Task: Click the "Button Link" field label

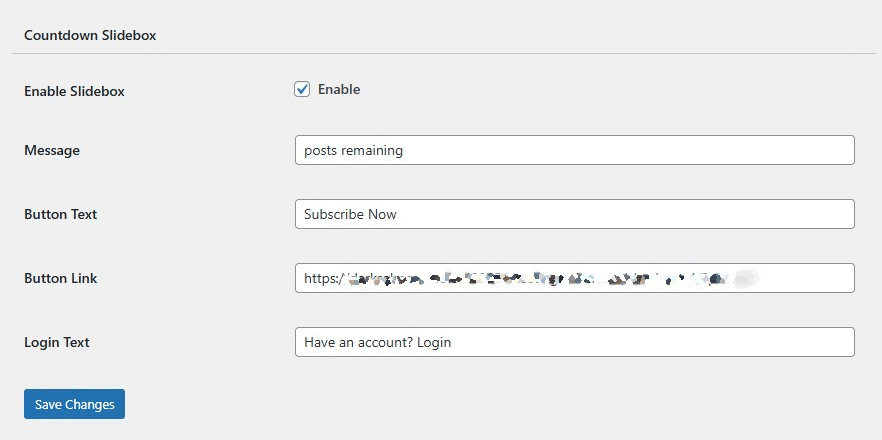Action: click(x=60, y=279)
